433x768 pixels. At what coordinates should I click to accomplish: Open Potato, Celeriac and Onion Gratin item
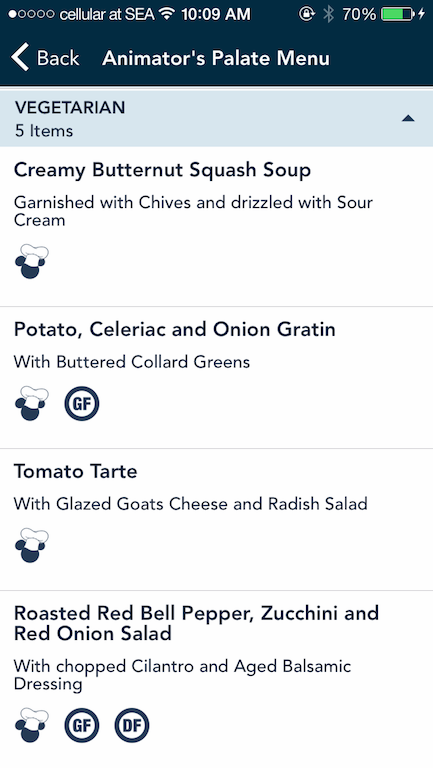pyautogui.click(x=216, y=378)
